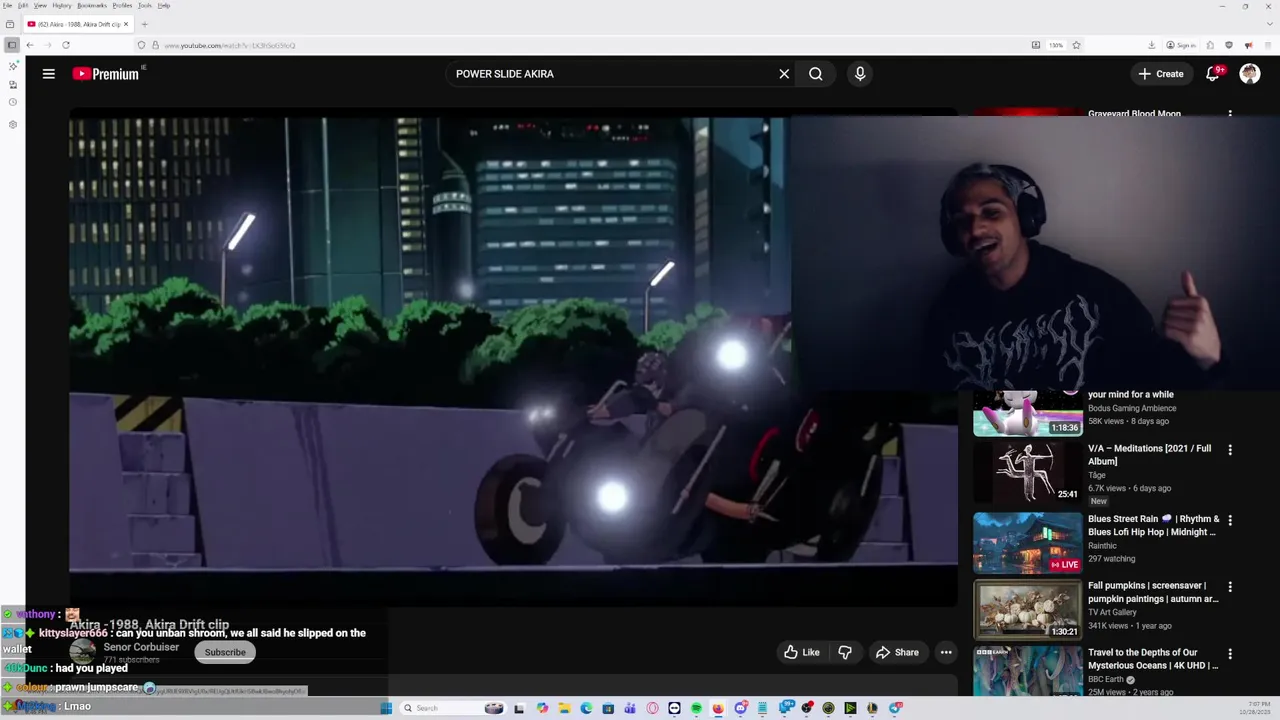Open the History menu

[61, 5]
